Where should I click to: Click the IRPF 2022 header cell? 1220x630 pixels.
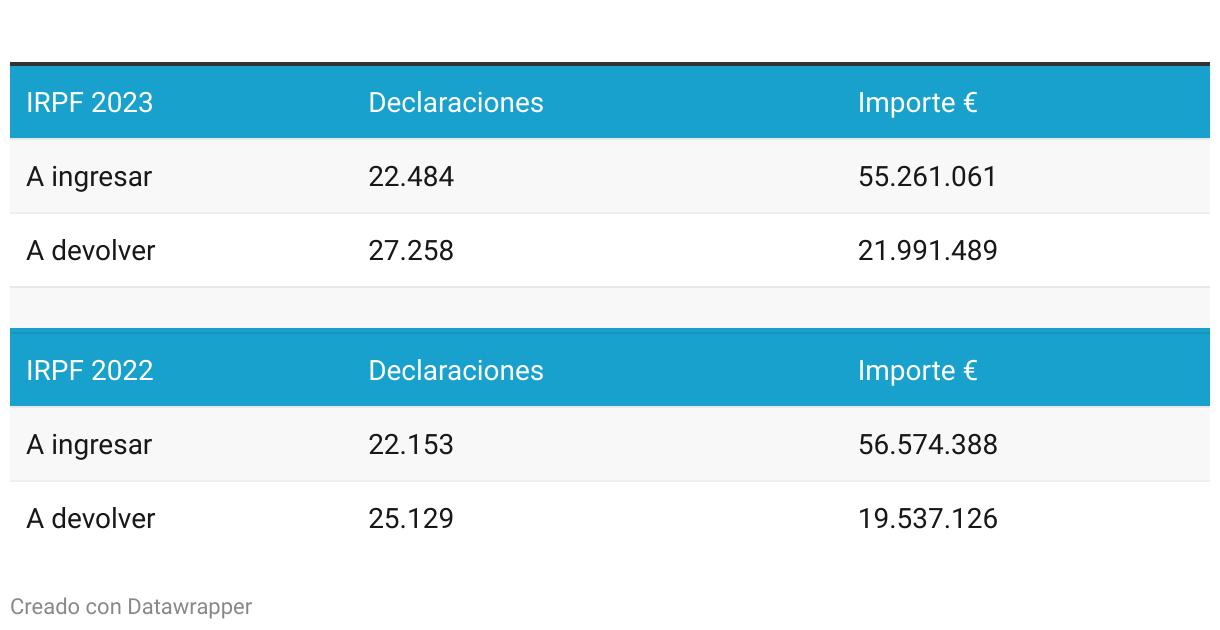point(89,370)
